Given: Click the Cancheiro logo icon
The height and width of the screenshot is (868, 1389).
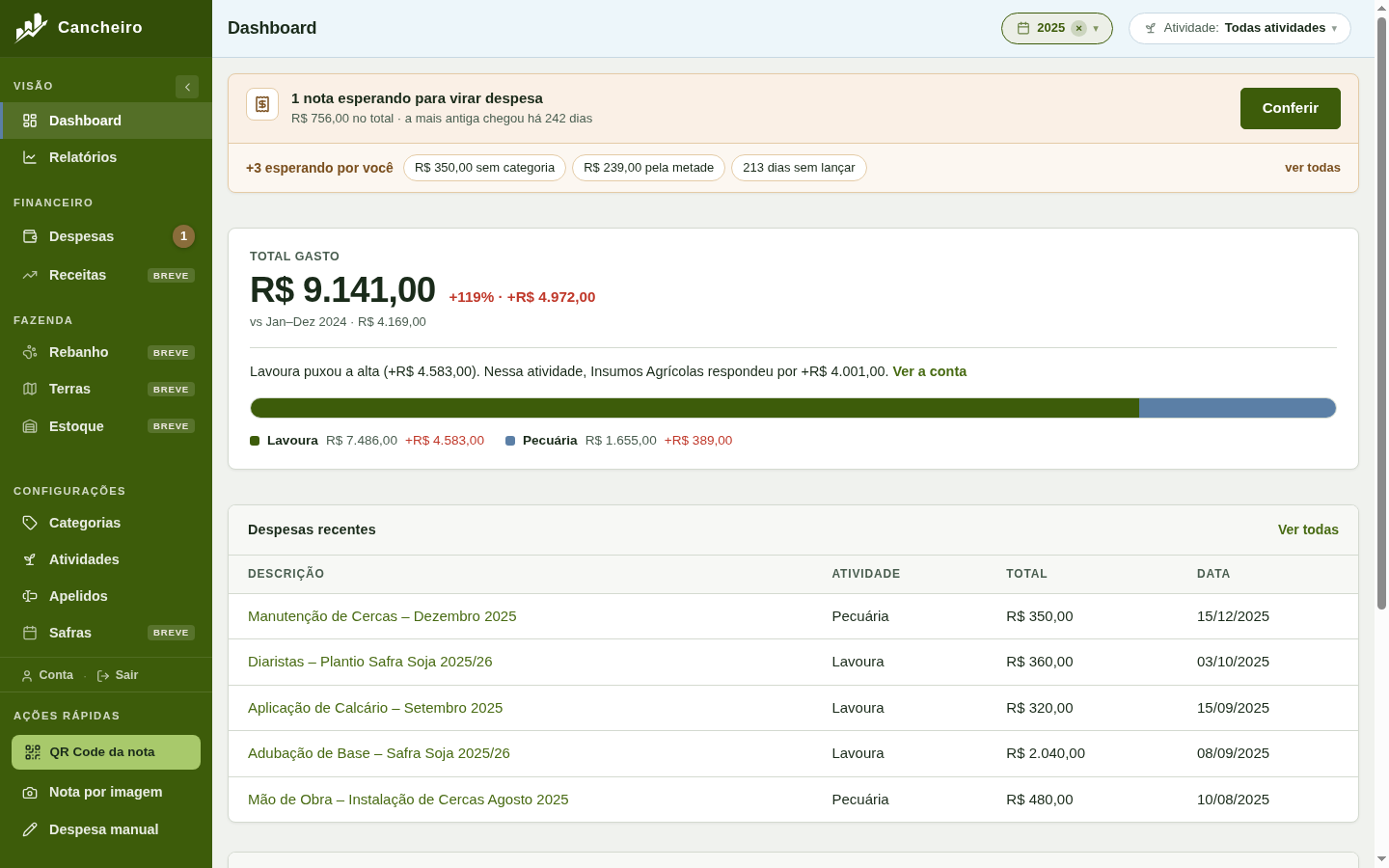Looking at the screenshot, I should pos(31,28).
